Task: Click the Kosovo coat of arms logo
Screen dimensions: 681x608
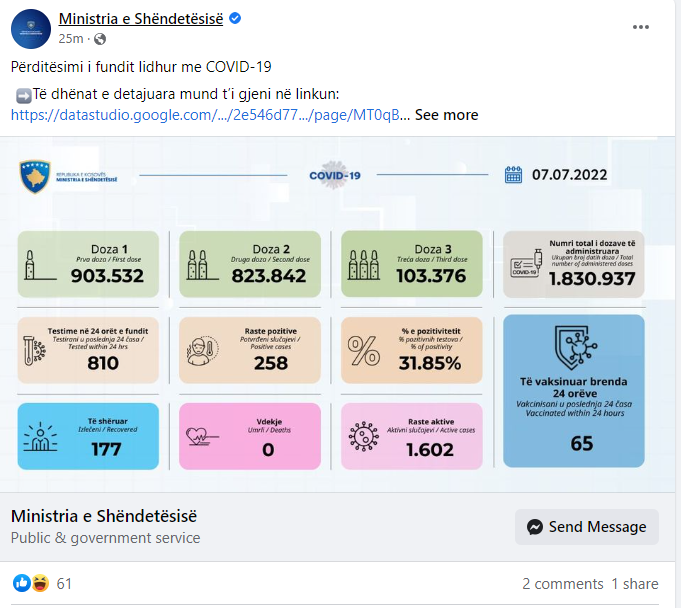Action: click(x=35, y=176)
